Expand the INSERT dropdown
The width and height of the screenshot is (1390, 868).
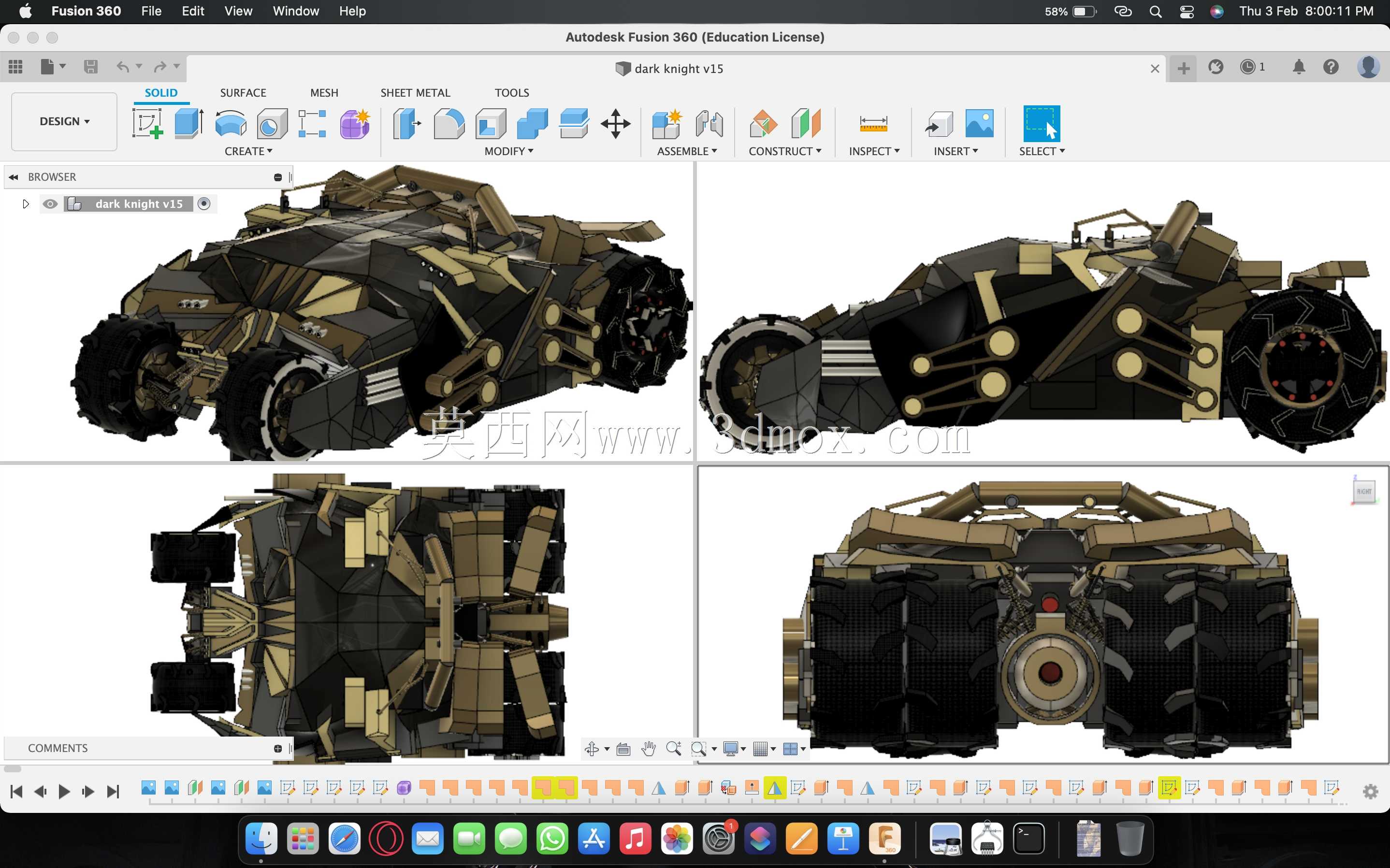[x=956, y=151]
